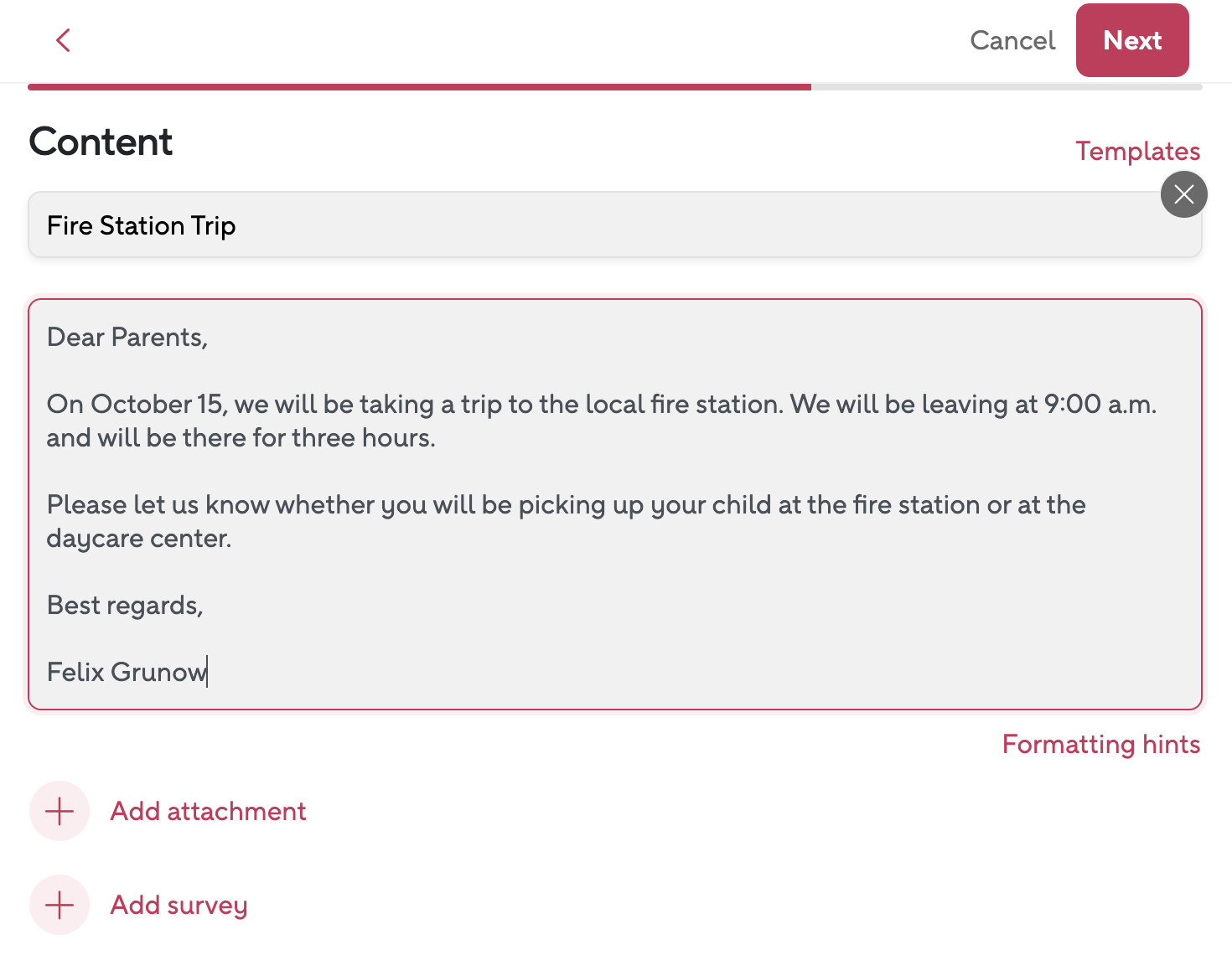The width and height of the screenshot is (1232, 960).
Task: Click the Add survey label
Action: click(x=179, y=905)
